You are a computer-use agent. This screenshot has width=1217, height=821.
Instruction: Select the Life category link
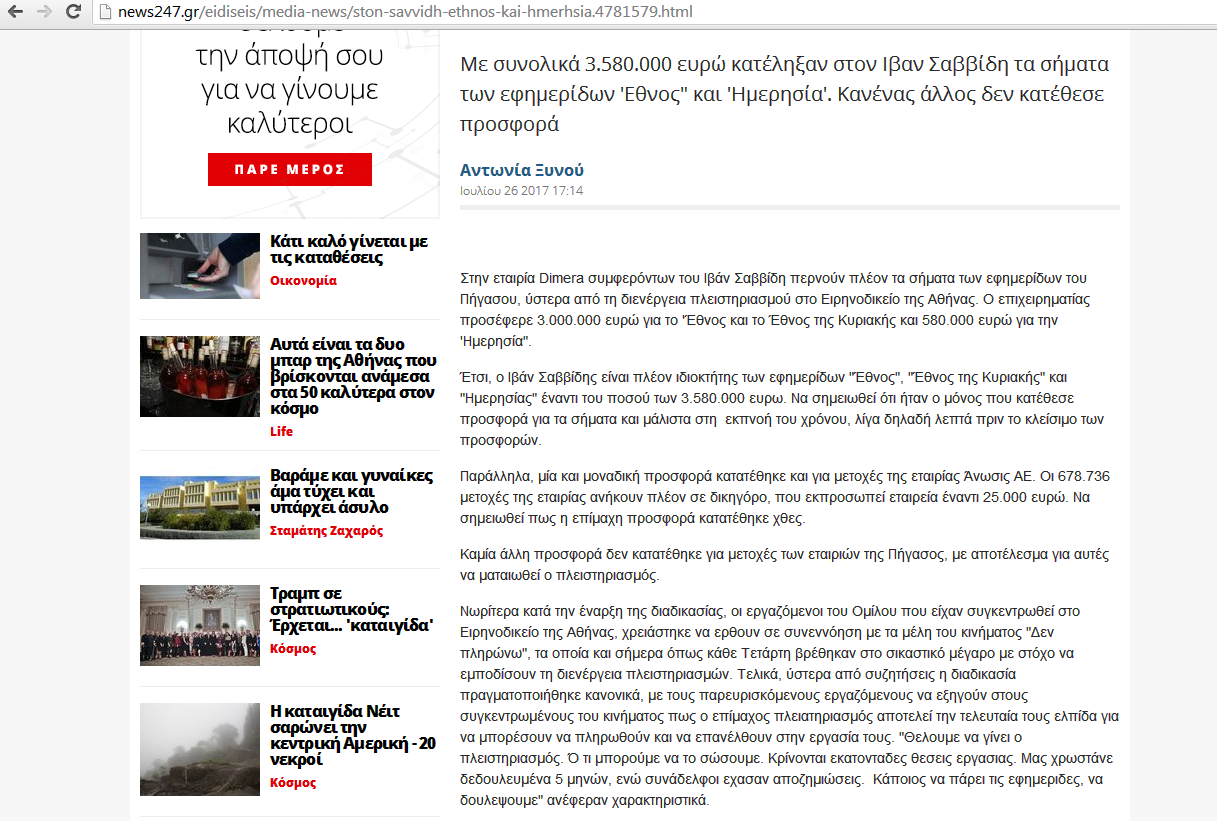[281, 432]
